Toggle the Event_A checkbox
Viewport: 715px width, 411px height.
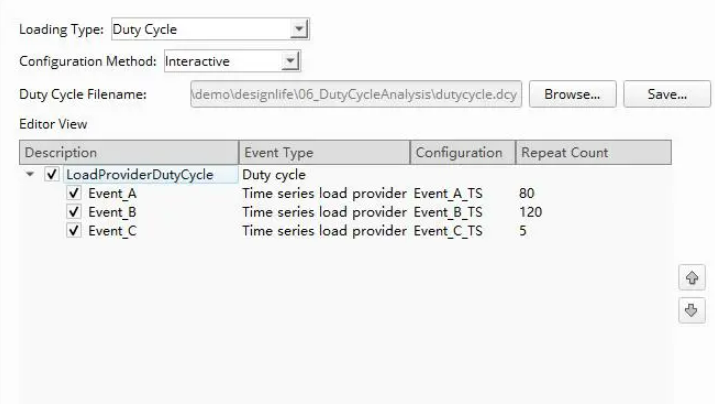(73, 193)
